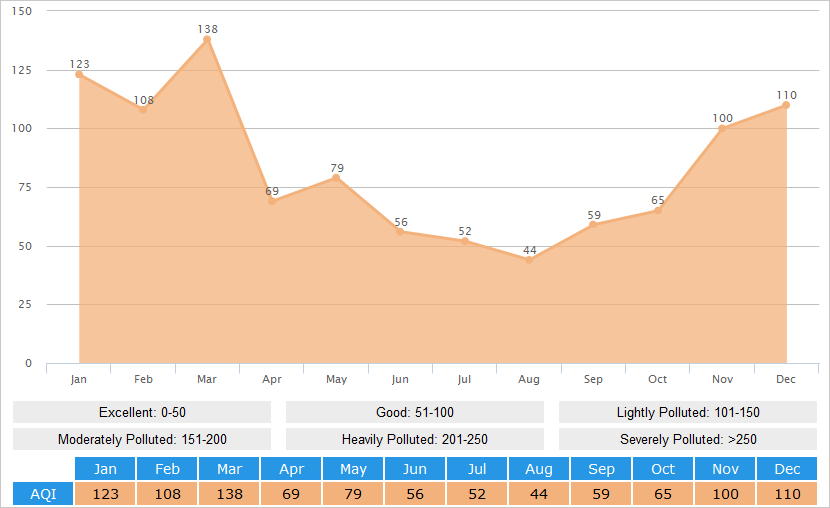Click the 'Jun' label on chart x-axis
Screen dimensions: 830x508
pyautogui.click(x=400, y=379)
